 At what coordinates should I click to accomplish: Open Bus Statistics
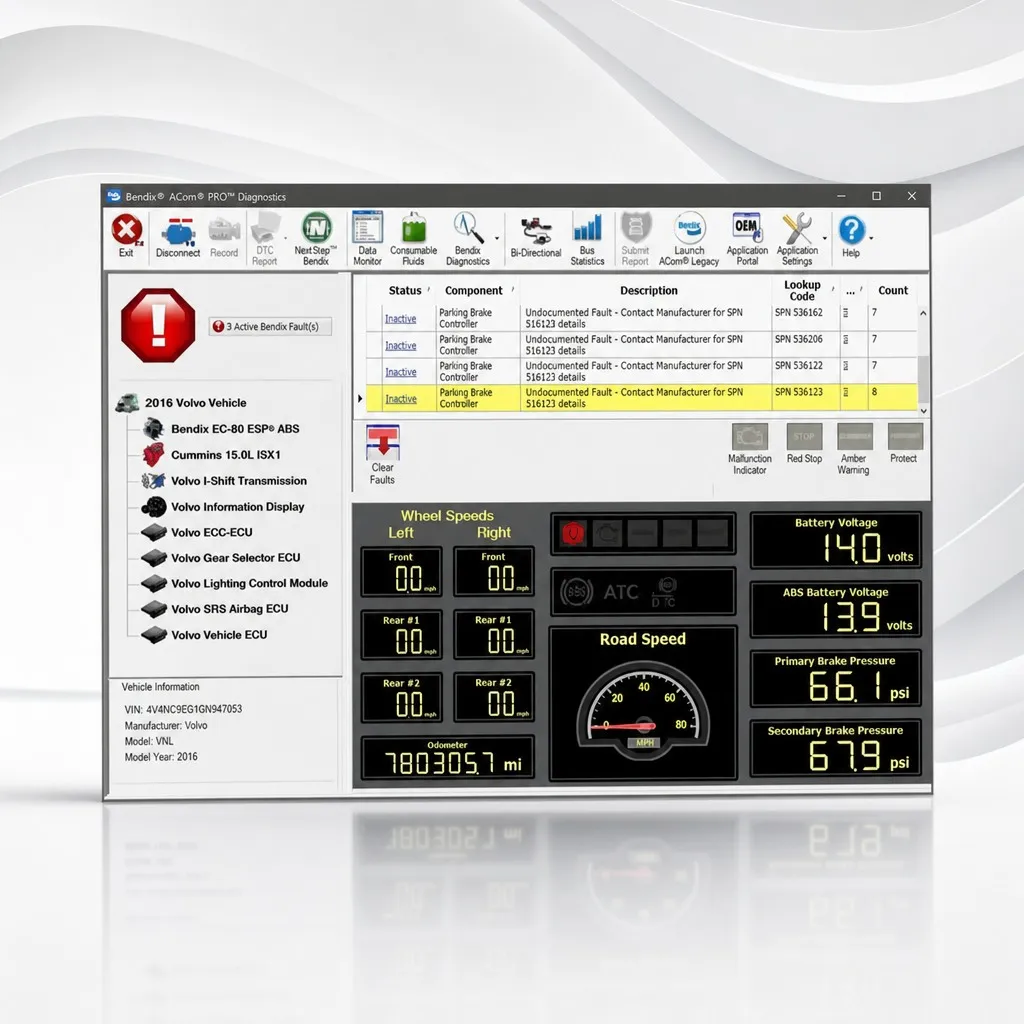587,238
